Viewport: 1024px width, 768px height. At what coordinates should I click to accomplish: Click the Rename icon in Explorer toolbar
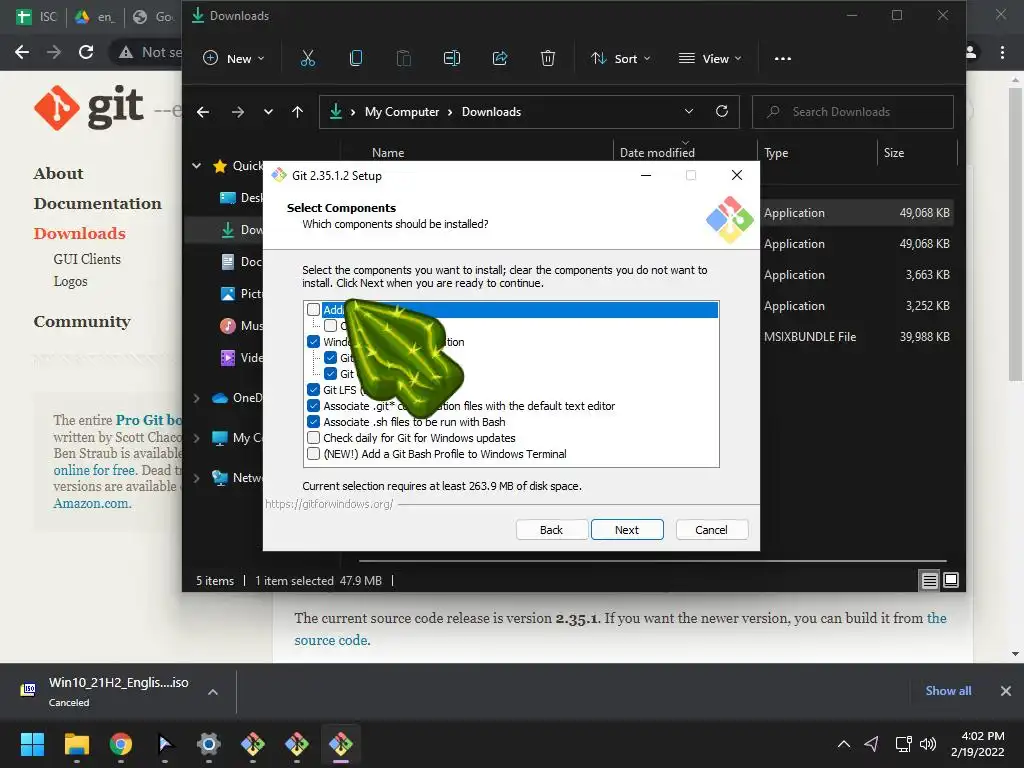452,59
